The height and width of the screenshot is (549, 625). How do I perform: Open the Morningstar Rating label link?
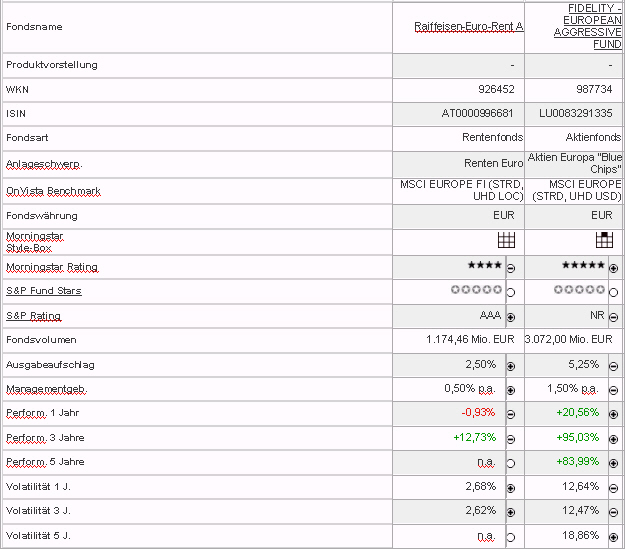click(52, 267)
